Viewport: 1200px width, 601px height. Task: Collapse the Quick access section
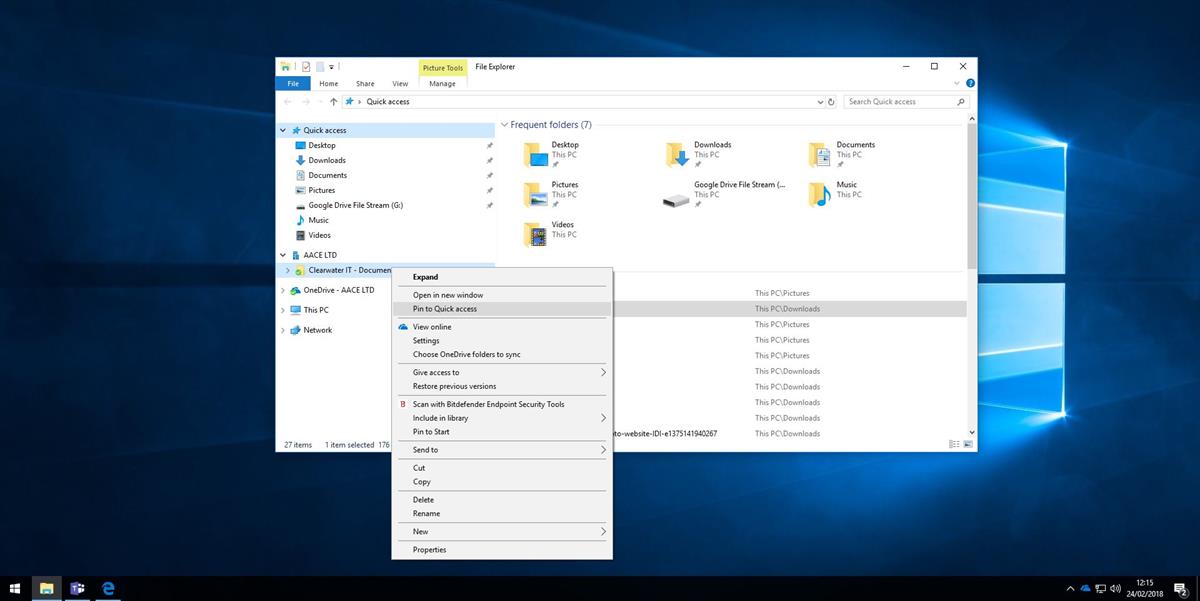(x=283, y=130)
